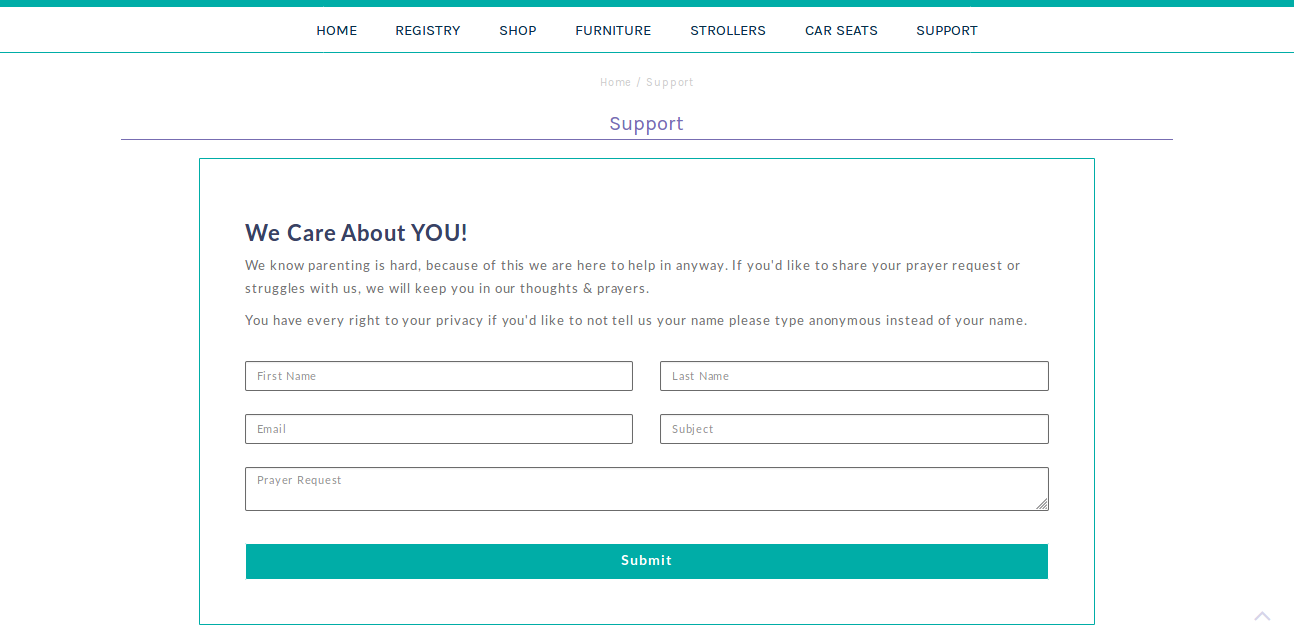The height and width of the screenshot is (644, 1294).
Task: Click the purple Support page title
Action: (x=646, y=123)
